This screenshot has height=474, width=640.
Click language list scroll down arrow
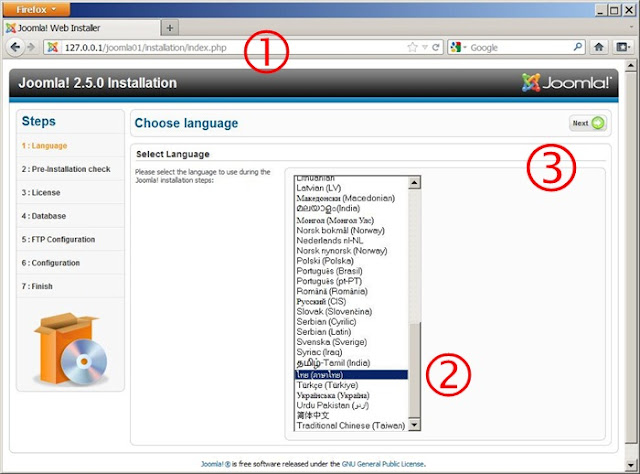(414, 425)
